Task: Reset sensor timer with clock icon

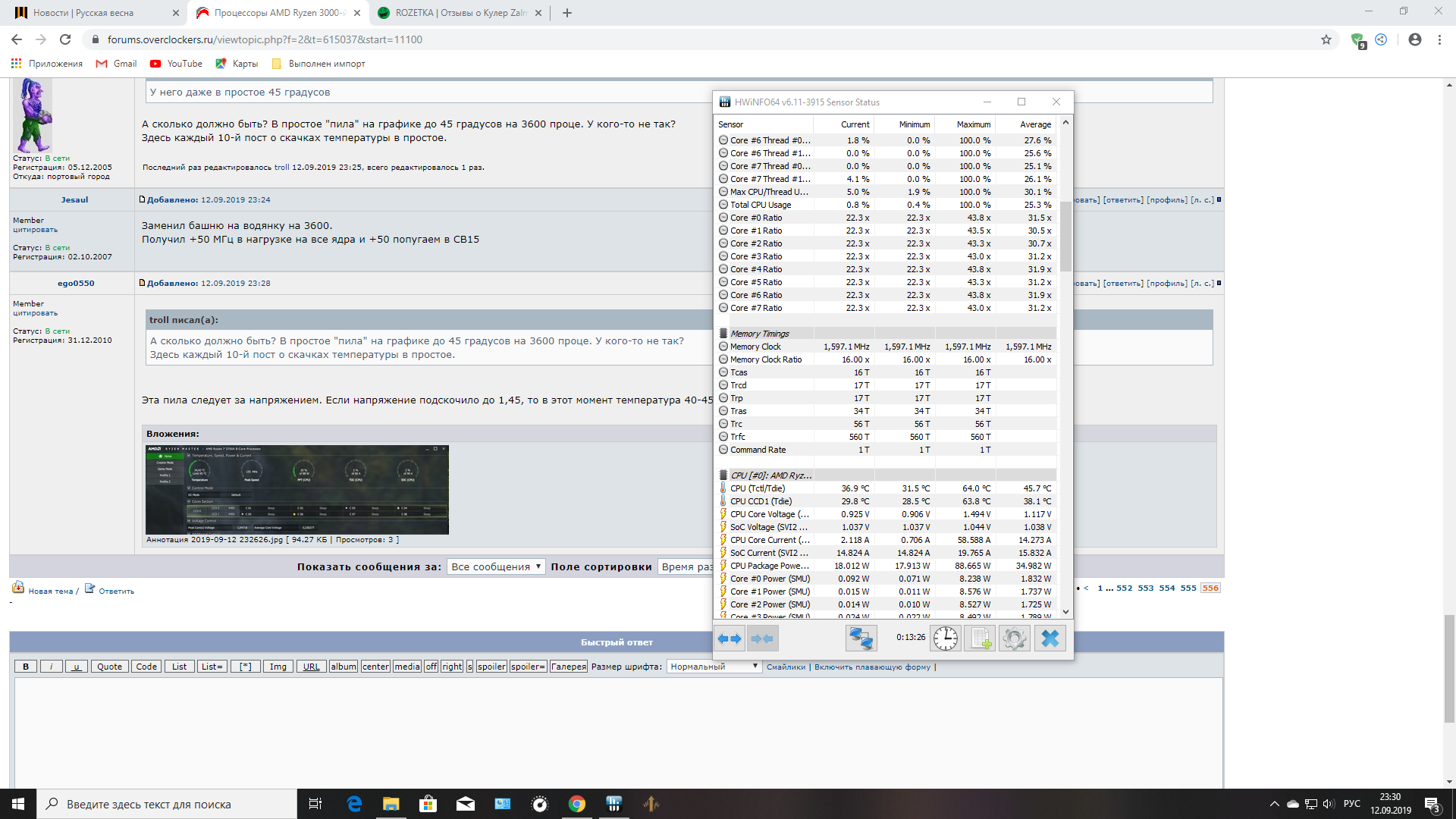Action: coord(945,639)
